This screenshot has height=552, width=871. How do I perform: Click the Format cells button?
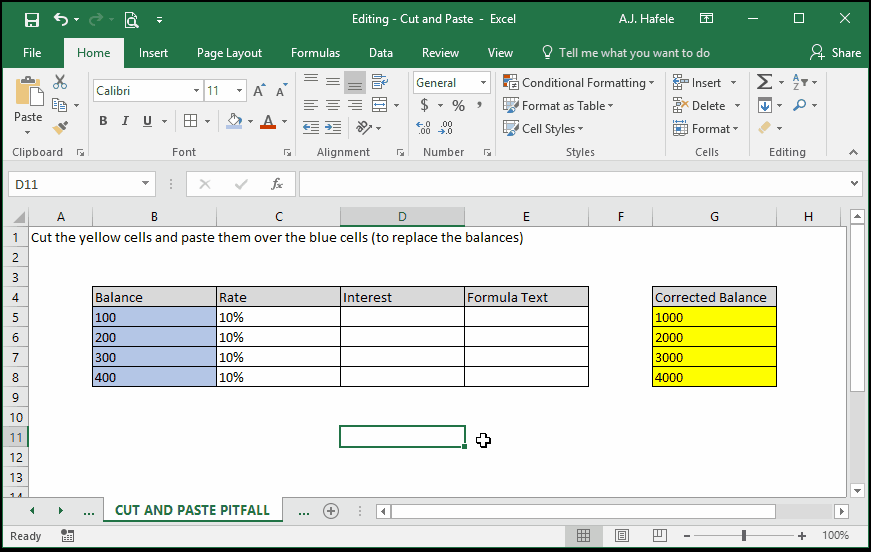click(x=705, y=129)
